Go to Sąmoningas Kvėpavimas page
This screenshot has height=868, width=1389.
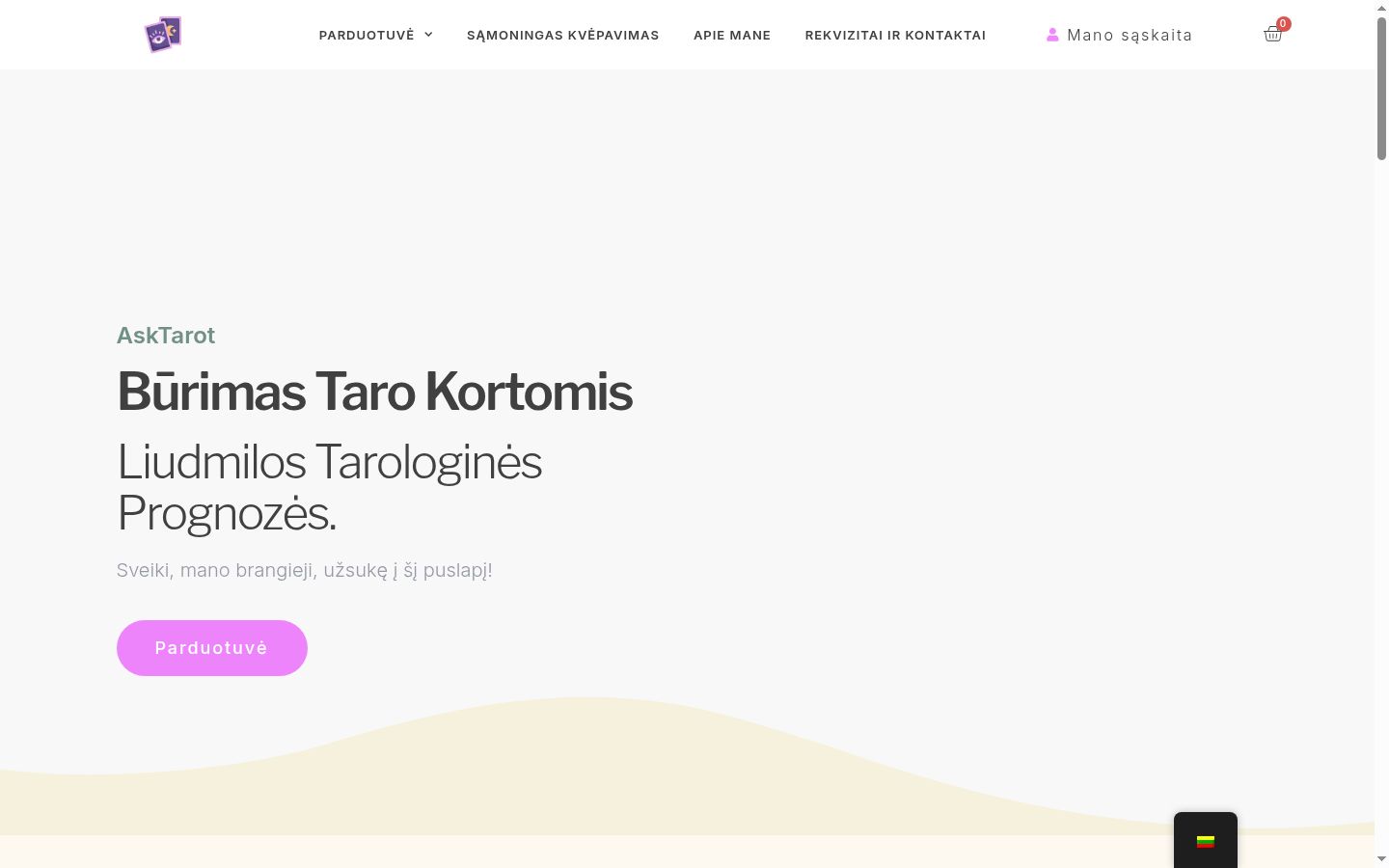[563, 35]
